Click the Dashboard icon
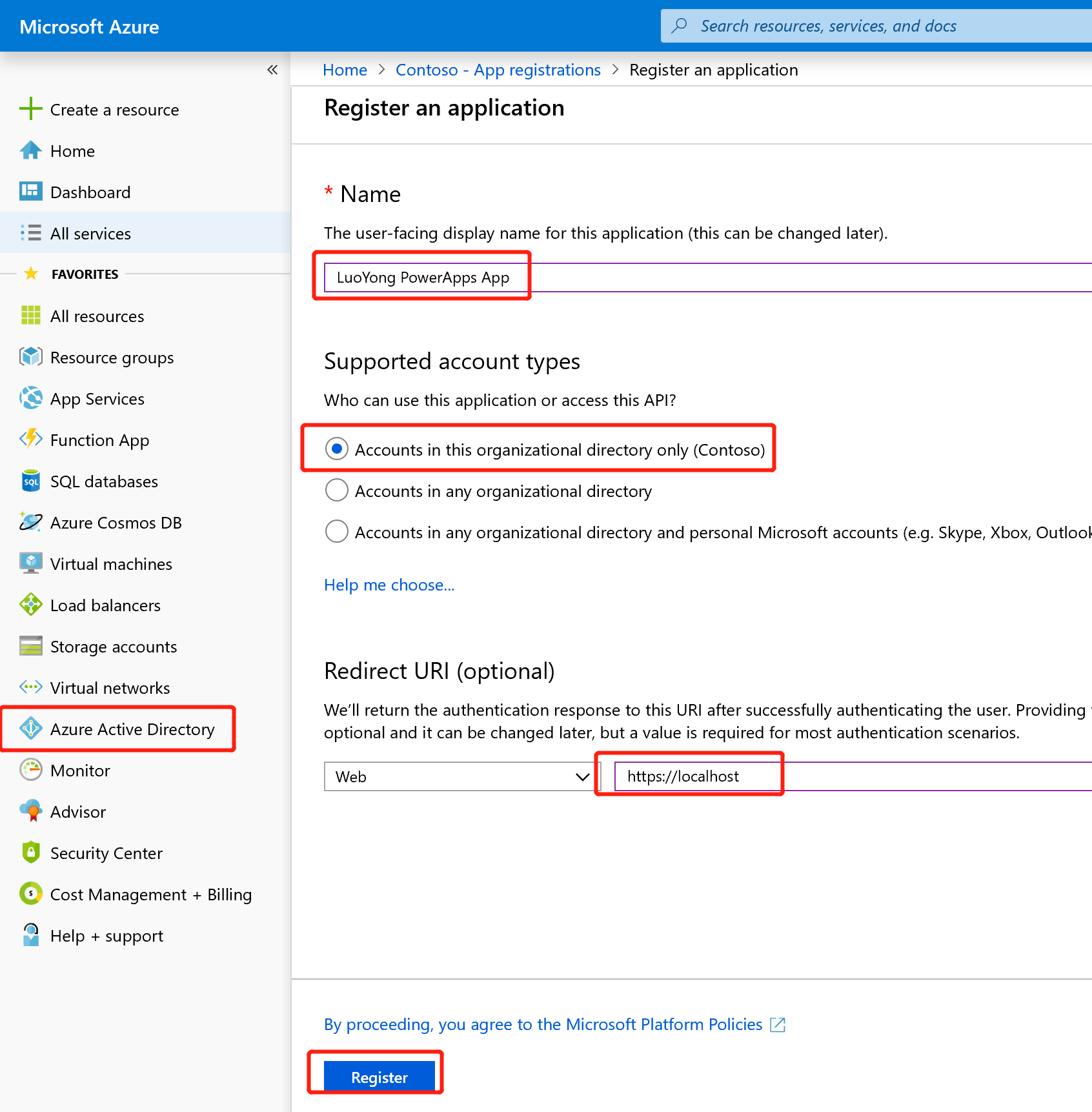 point(30,192)
